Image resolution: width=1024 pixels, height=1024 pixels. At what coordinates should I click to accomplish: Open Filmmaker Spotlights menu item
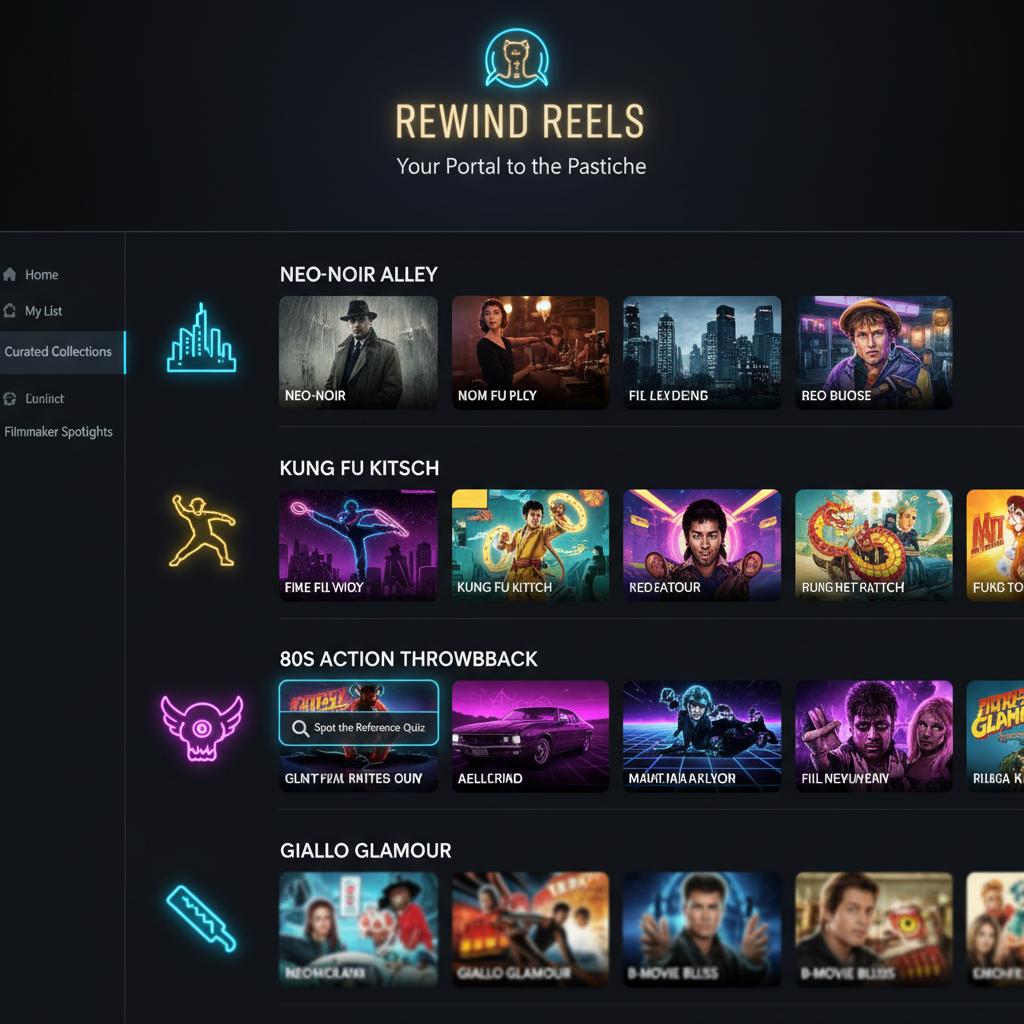click(x=58, y=432)
